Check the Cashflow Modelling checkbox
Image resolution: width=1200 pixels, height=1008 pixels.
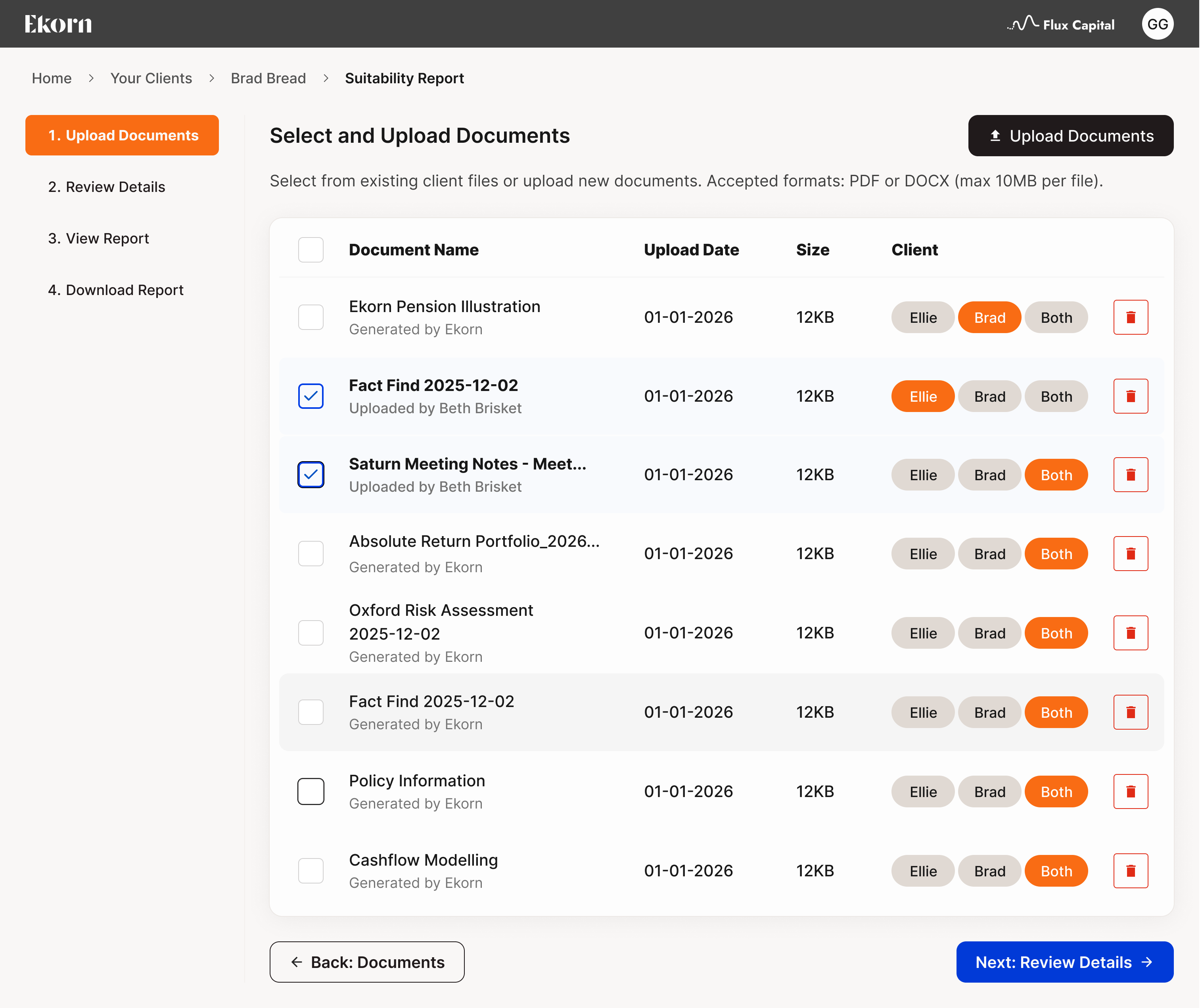(311, 871)
